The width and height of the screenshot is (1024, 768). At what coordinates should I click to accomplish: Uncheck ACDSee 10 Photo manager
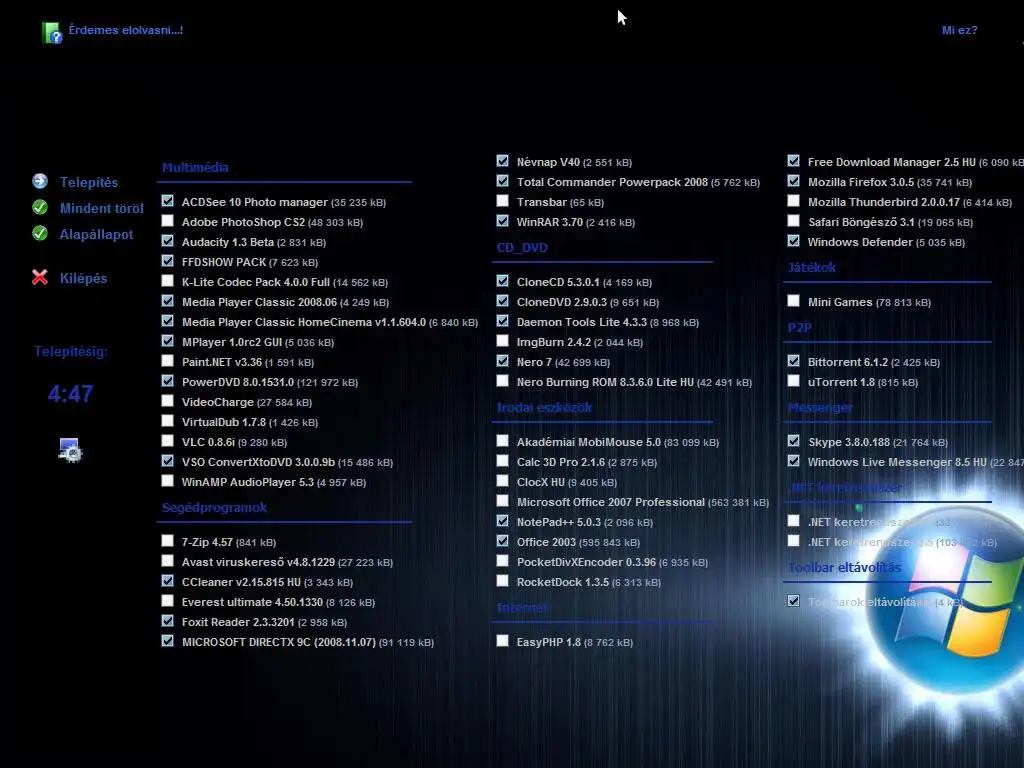click(168, 200)
